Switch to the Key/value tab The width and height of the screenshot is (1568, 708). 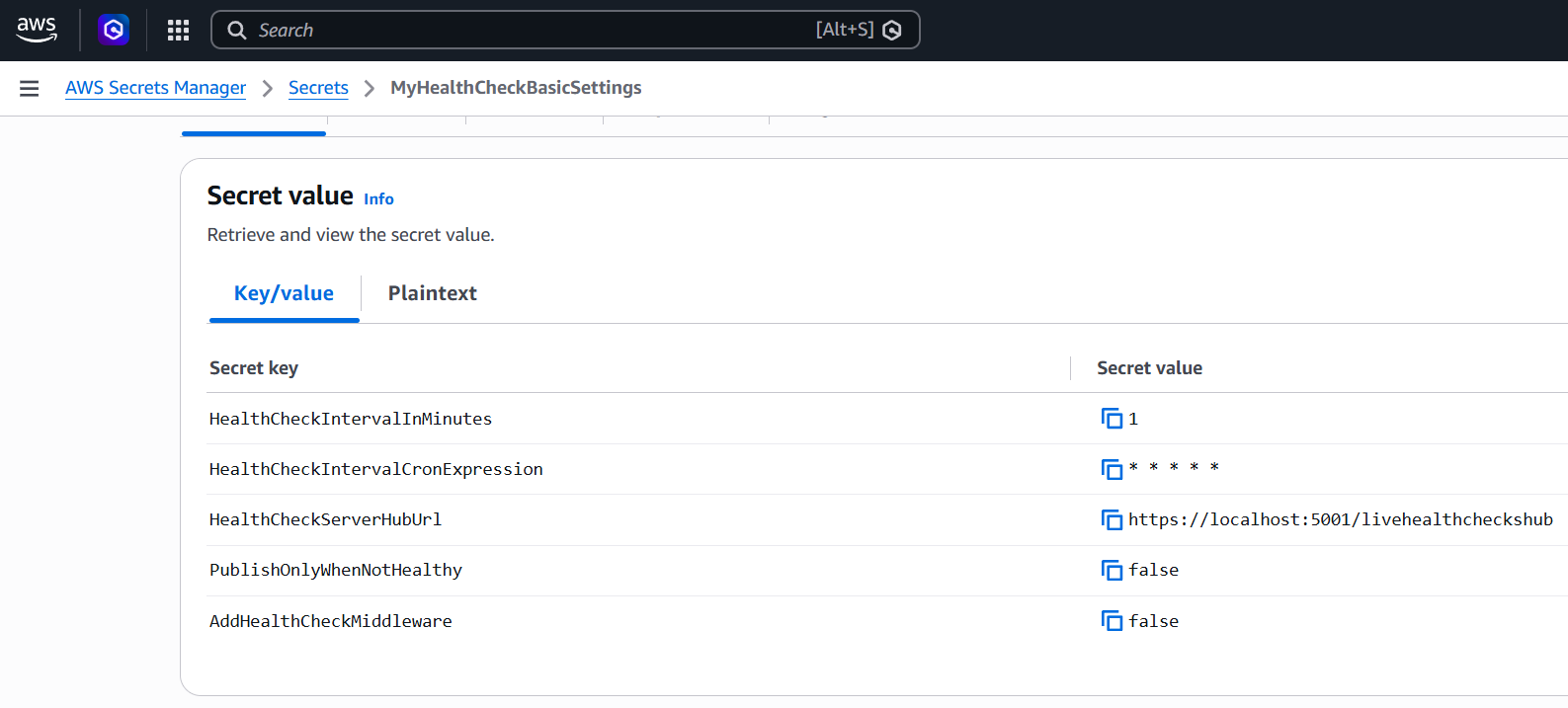pos(284,293)
